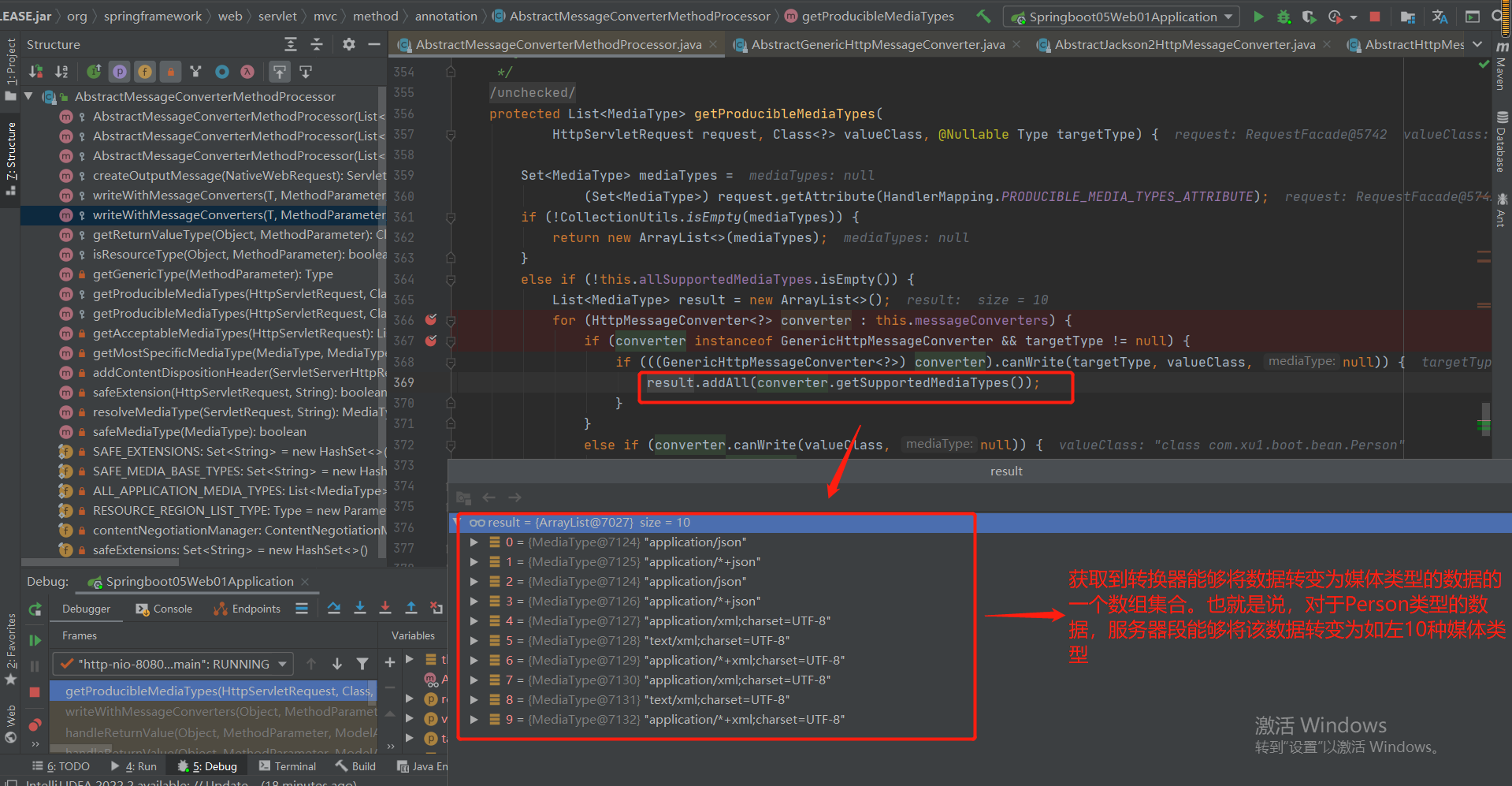The height and width of the screenshot is (786, 1512).
Task: Open Structure panel settings gear
Action: 349,44
